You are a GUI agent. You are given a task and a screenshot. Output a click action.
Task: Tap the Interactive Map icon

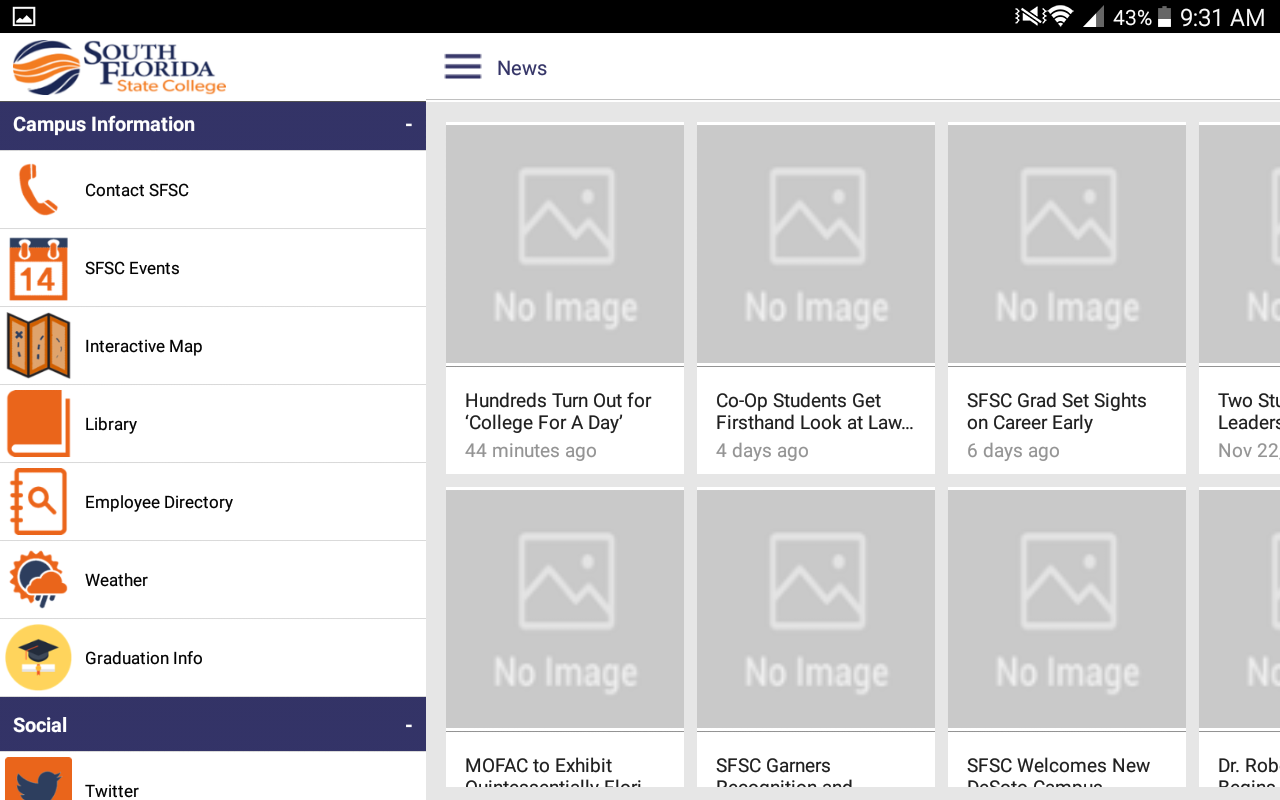pyautogui.click(x=38, y=346)
